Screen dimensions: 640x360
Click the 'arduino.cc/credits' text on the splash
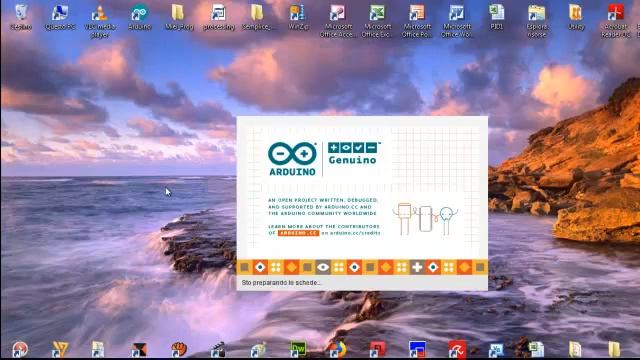pyautogui.click(x=355, y=233)
